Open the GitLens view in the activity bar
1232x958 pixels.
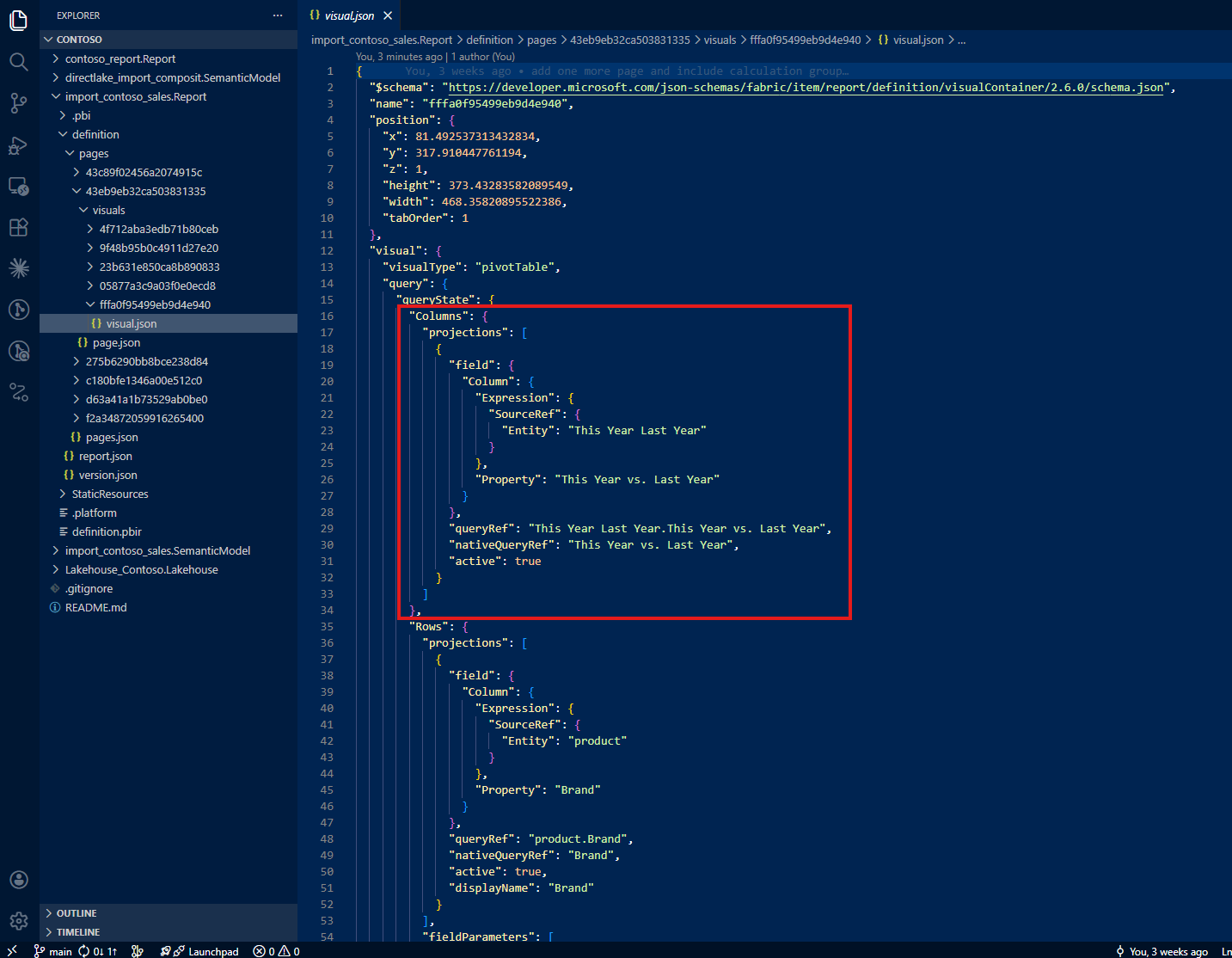pos(19,310)
